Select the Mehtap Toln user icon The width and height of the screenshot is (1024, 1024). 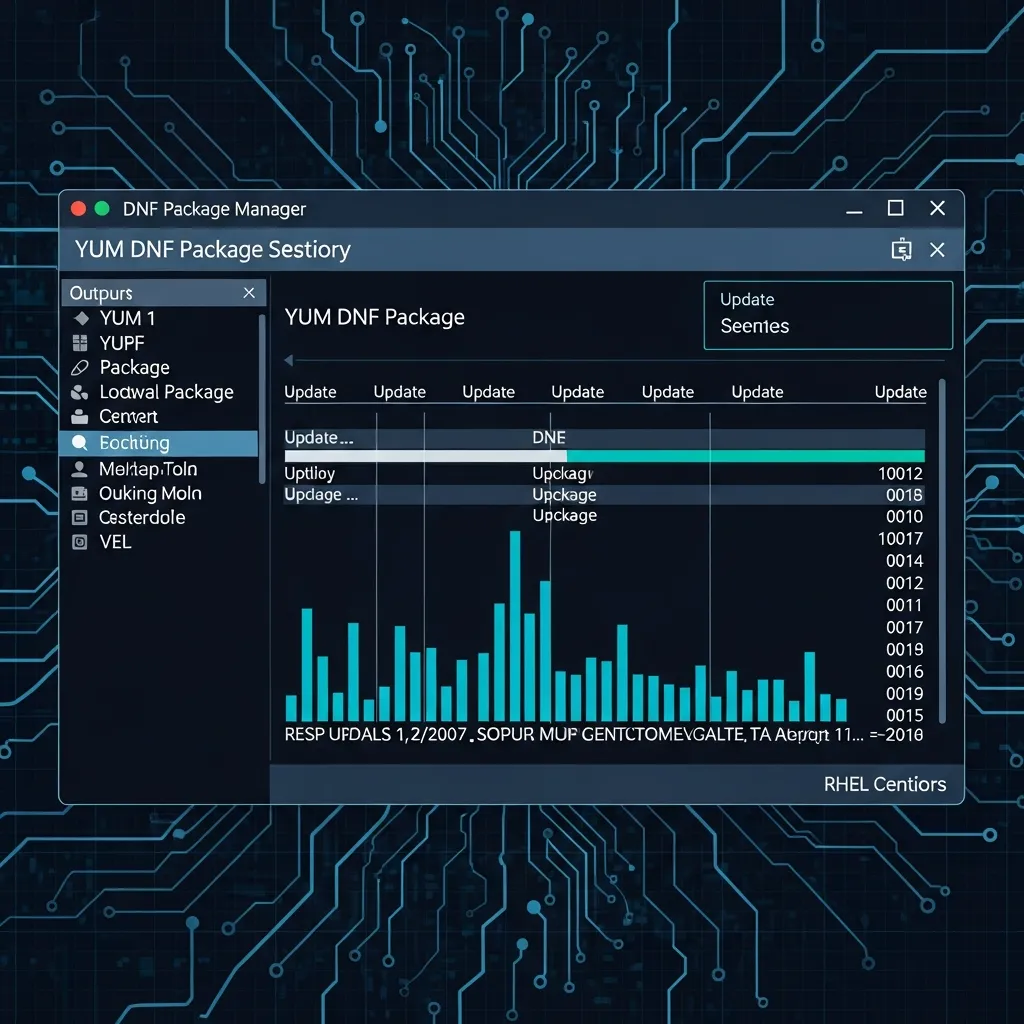[79, 468]
